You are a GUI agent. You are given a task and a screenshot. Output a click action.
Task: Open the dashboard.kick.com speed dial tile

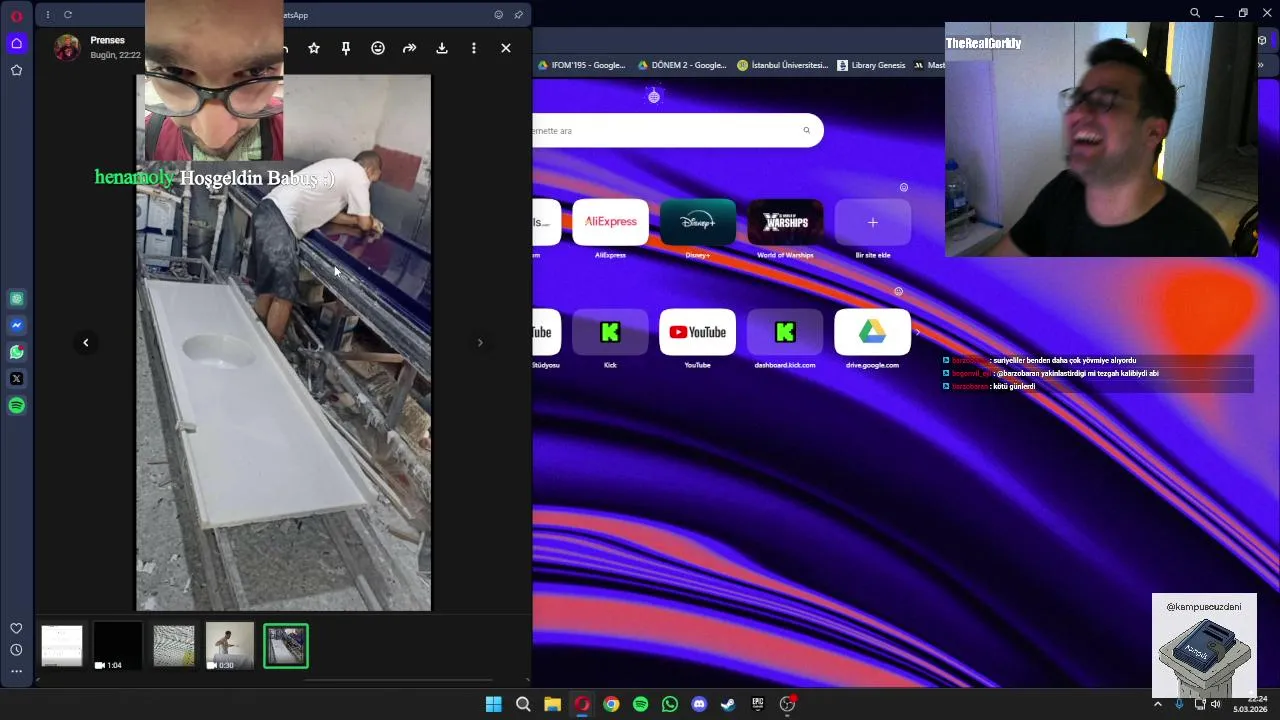(x=785, y=332)
